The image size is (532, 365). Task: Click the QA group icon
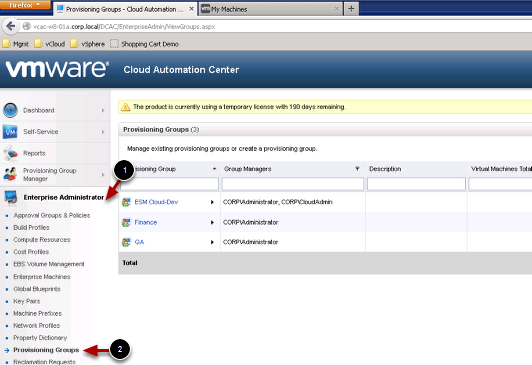tap(126, 242)
